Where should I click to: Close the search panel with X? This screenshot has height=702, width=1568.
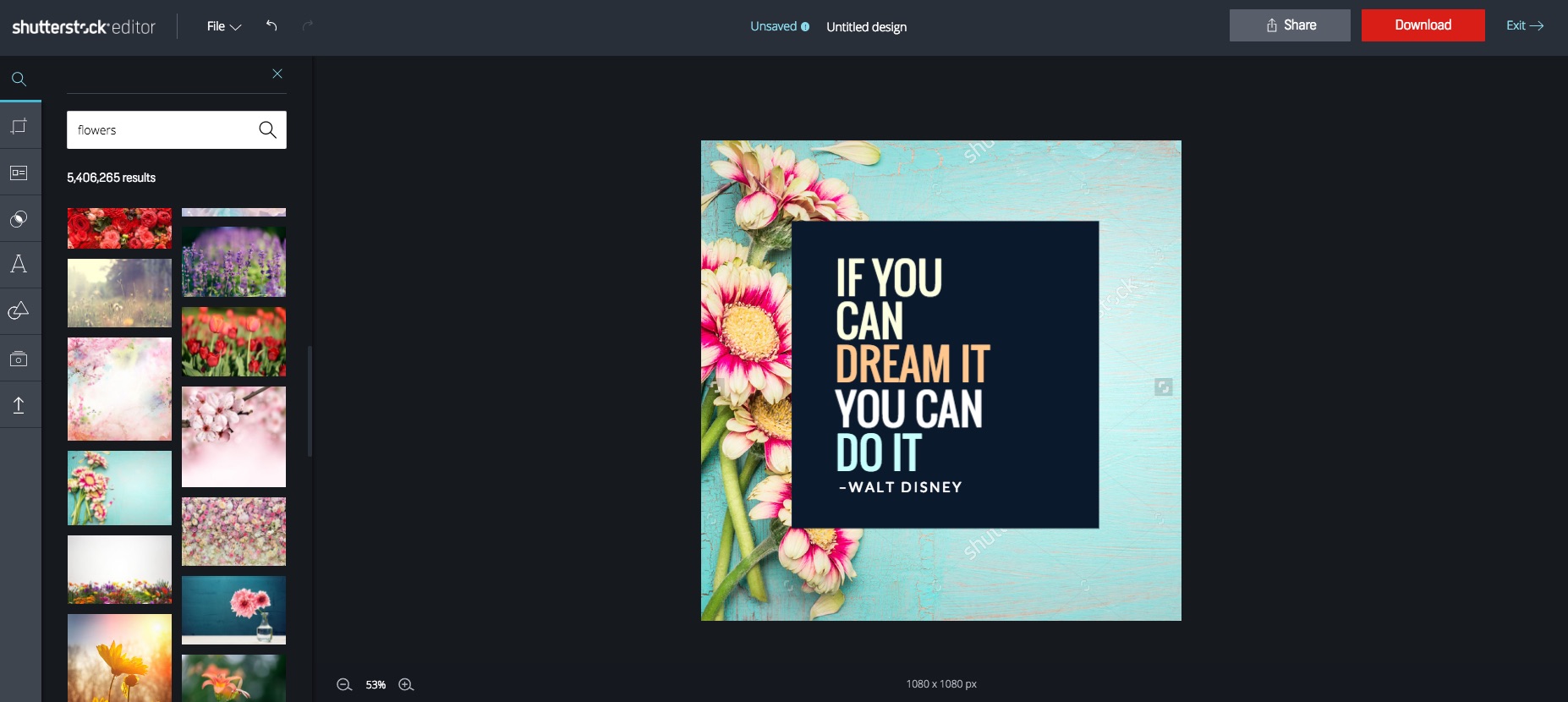[x=277, y=74]
